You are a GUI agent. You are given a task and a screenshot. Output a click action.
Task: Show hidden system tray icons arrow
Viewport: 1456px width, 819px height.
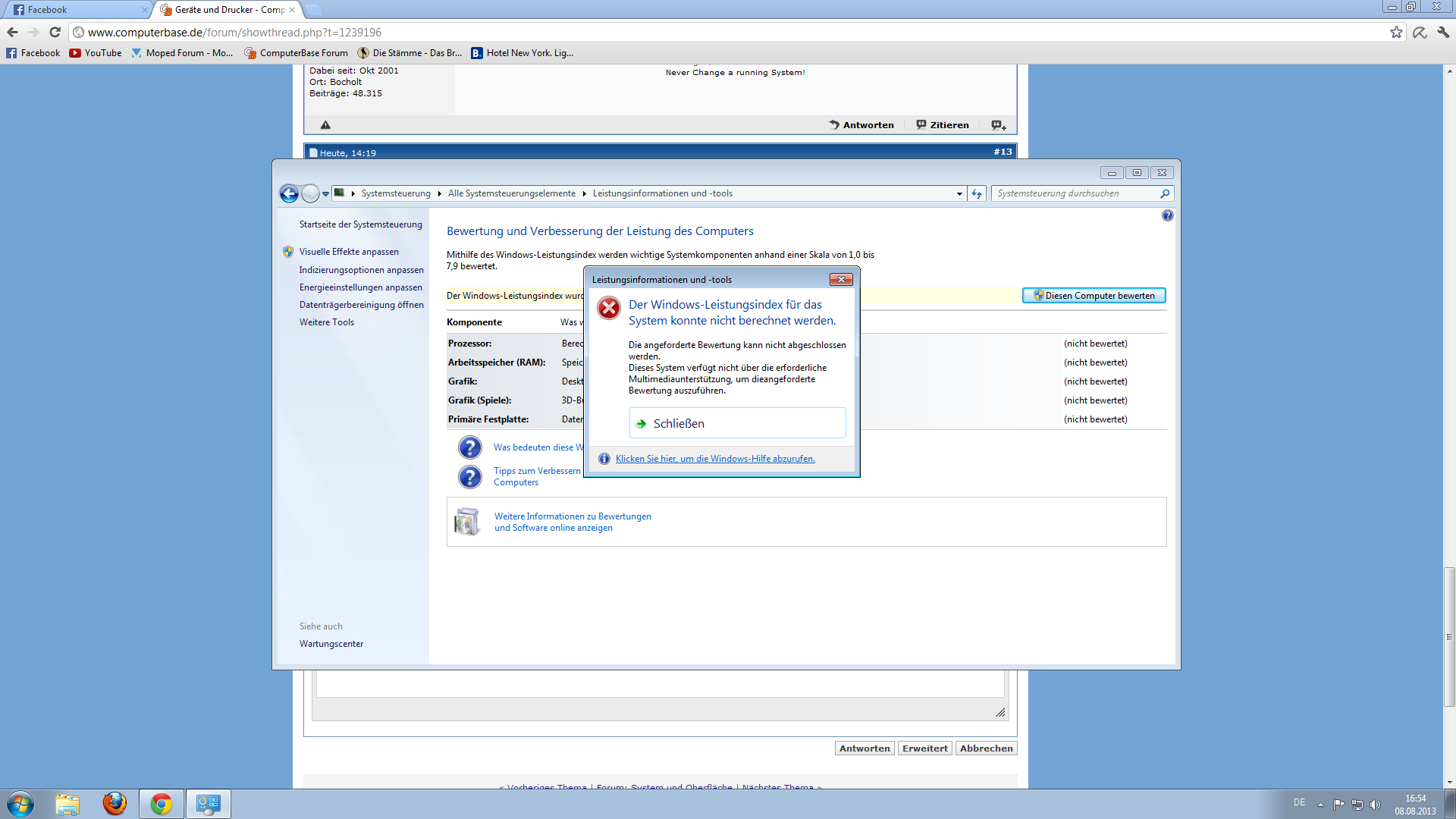[x=1320, y=804]
